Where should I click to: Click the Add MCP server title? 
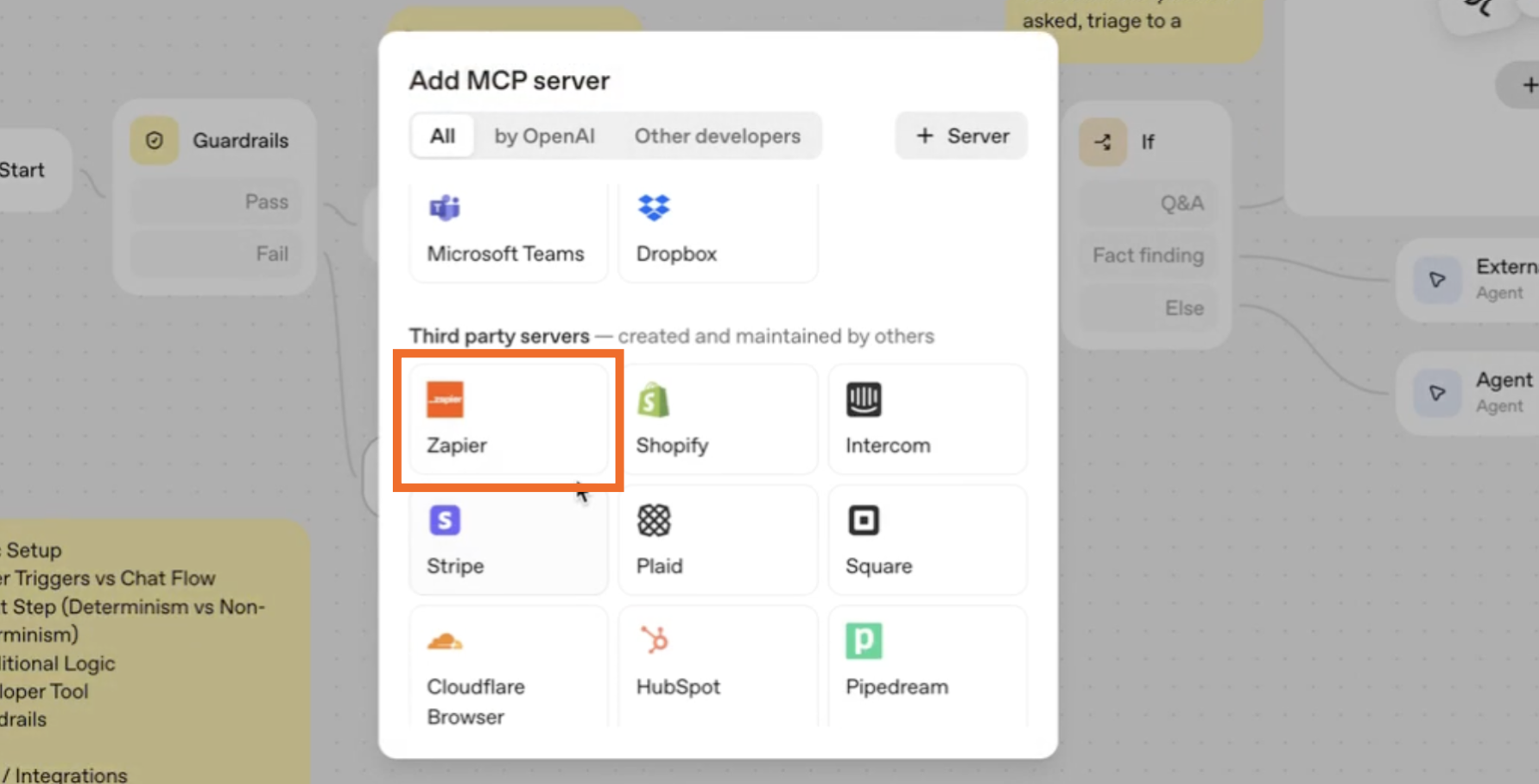509,80
